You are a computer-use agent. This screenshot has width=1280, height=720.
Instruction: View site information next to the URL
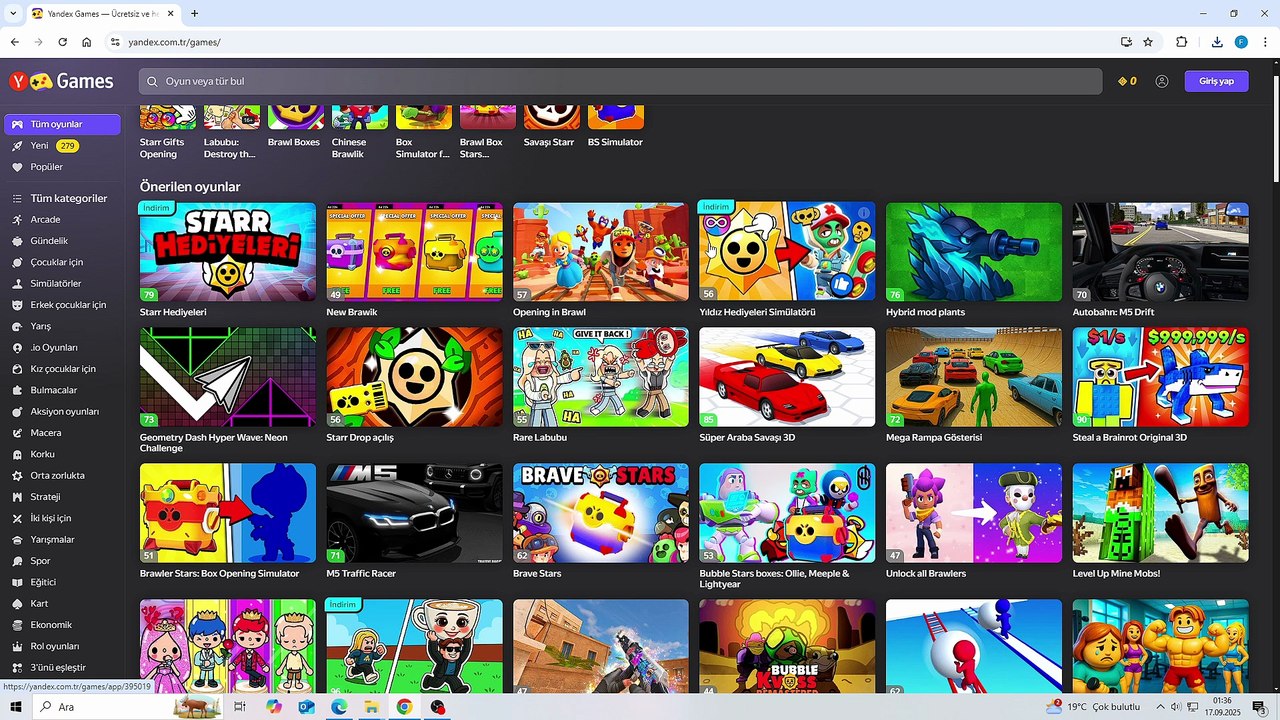(x=115, y=42)
